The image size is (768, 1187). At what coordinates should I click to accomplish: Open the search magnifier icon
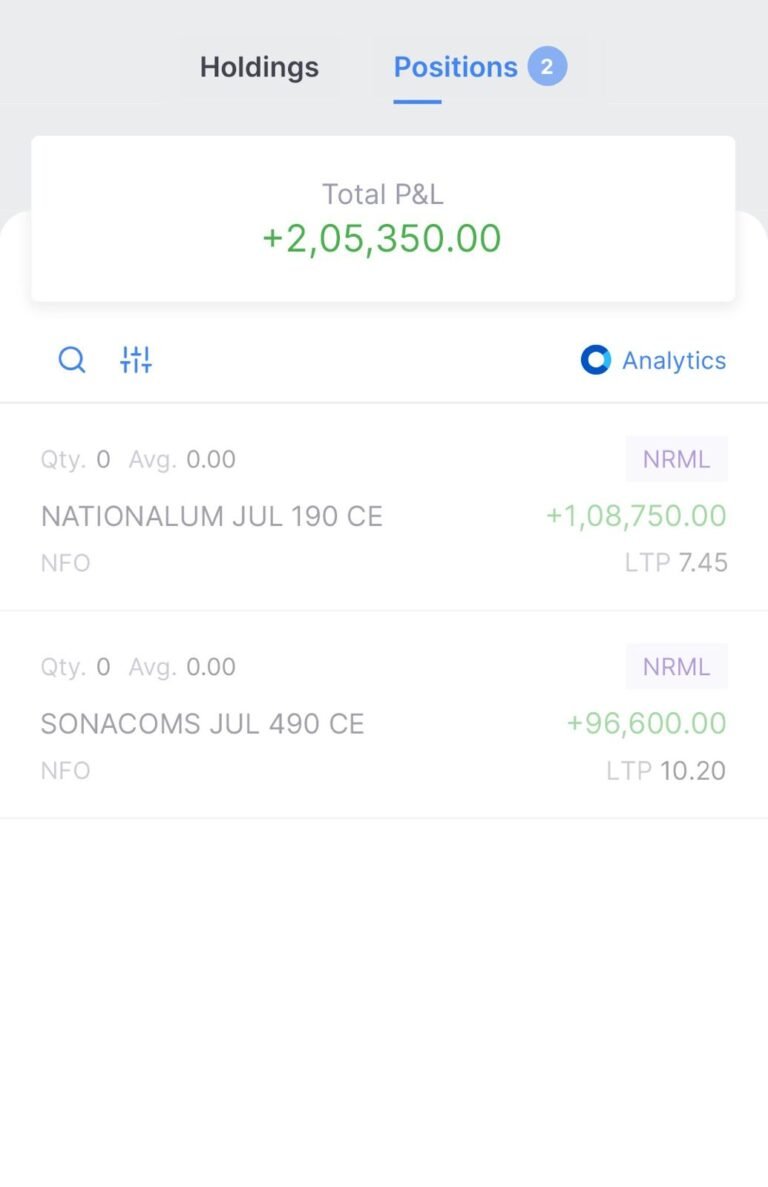[x=72, y=360]
